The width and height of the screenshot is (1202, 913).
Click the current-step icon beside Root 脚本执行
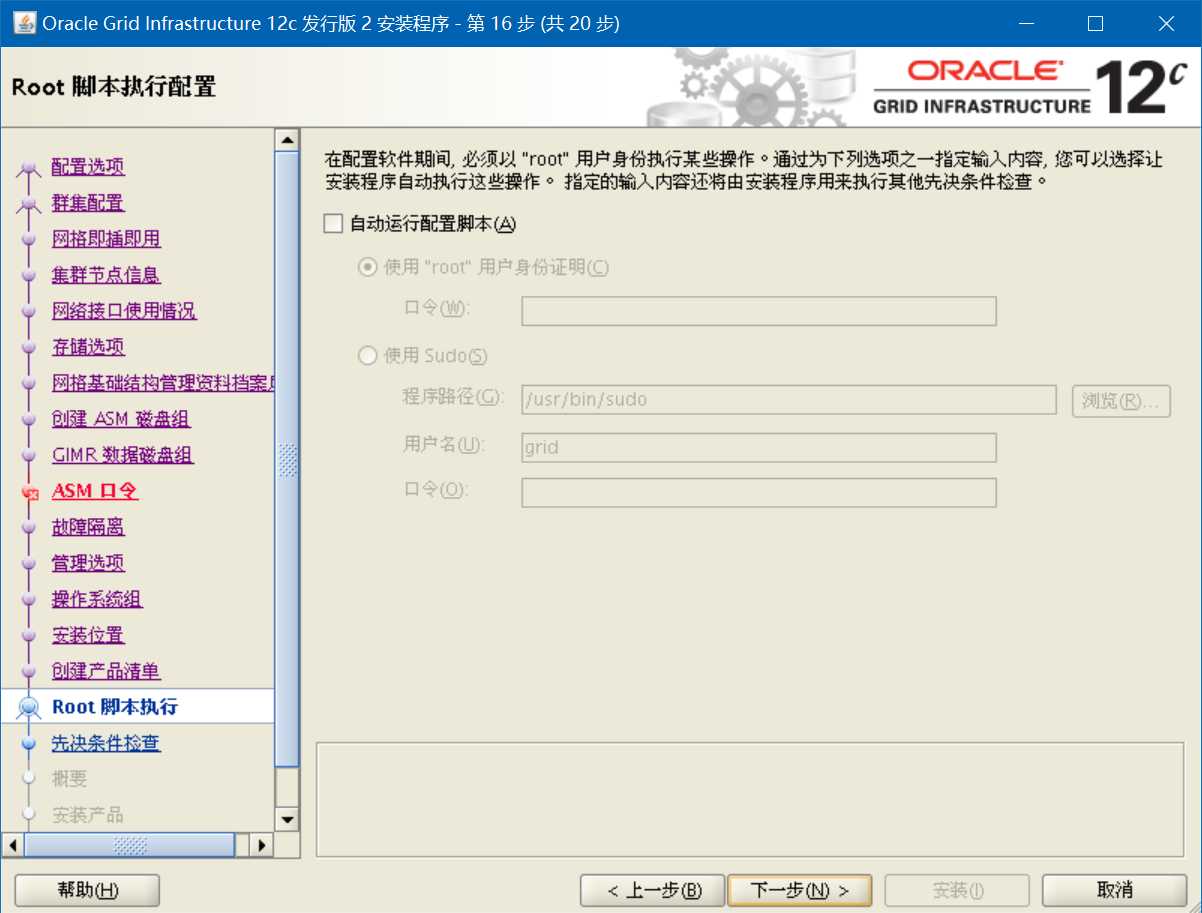(29, 707)
